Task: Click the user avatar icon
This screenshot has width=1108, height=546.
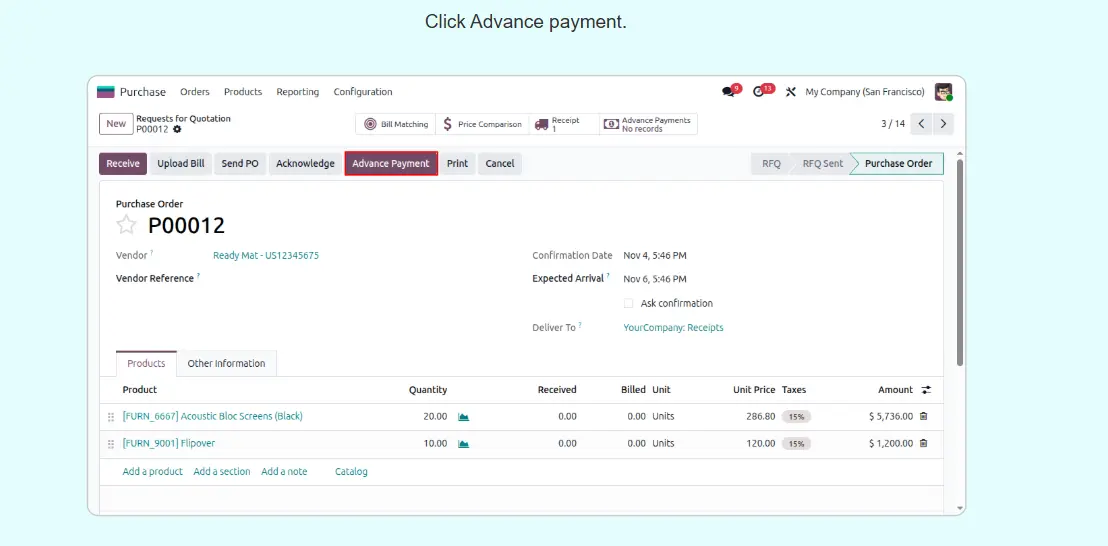Action: pyautogui.click(x=943, y=92)
